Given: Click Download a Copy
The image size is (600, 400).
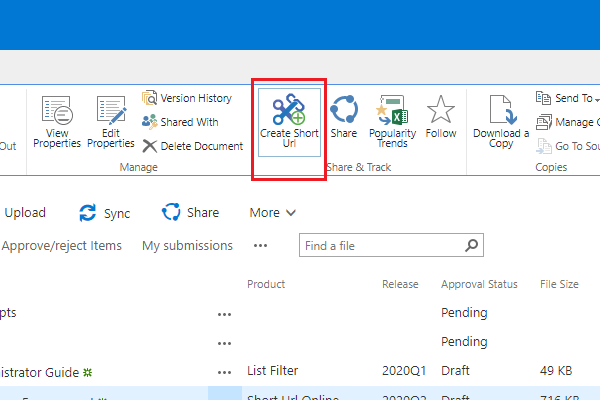Looking at the screenshot, I should pyautogui.click(x=501, y=122).
